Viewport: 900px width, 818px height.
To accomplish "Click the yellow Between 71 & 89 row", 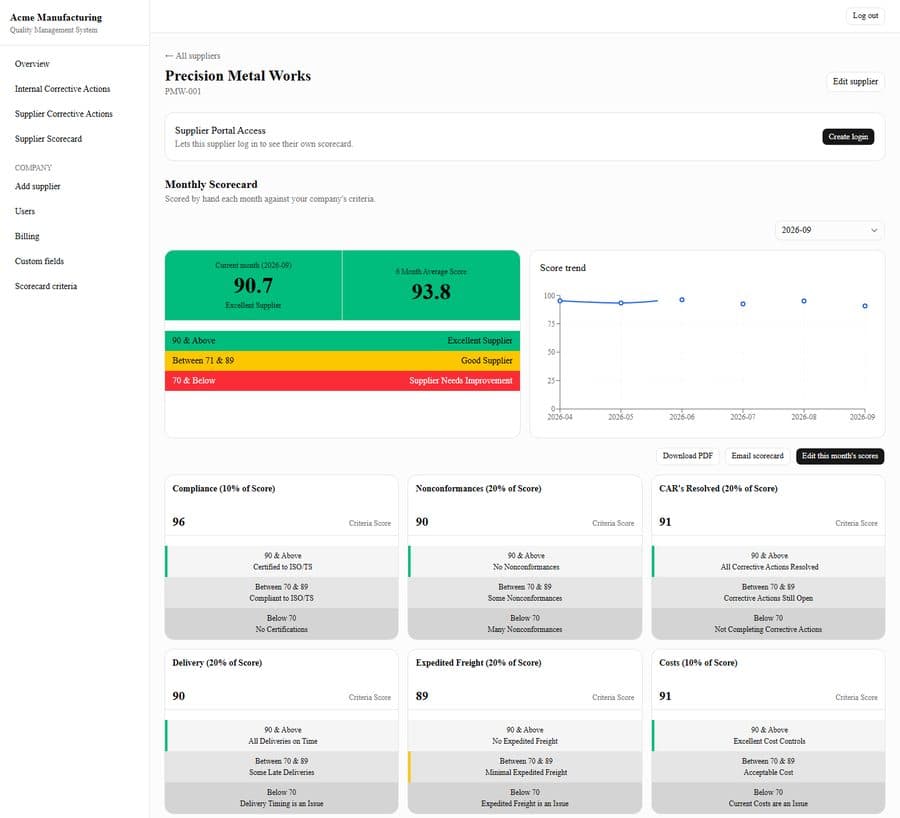I will [x=342, y=360].
